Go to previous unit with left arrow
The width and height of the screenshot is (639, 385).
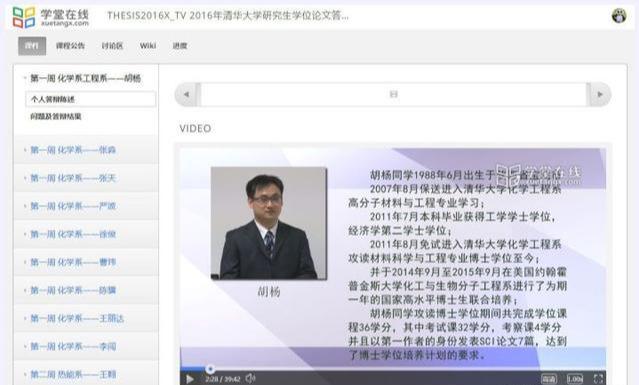[x=187, y=95]
